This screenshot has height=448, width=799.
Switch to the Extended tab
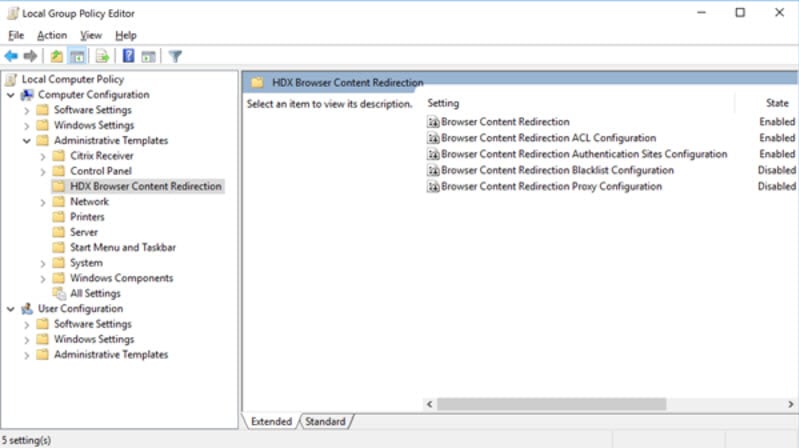(x=271, y=421)
